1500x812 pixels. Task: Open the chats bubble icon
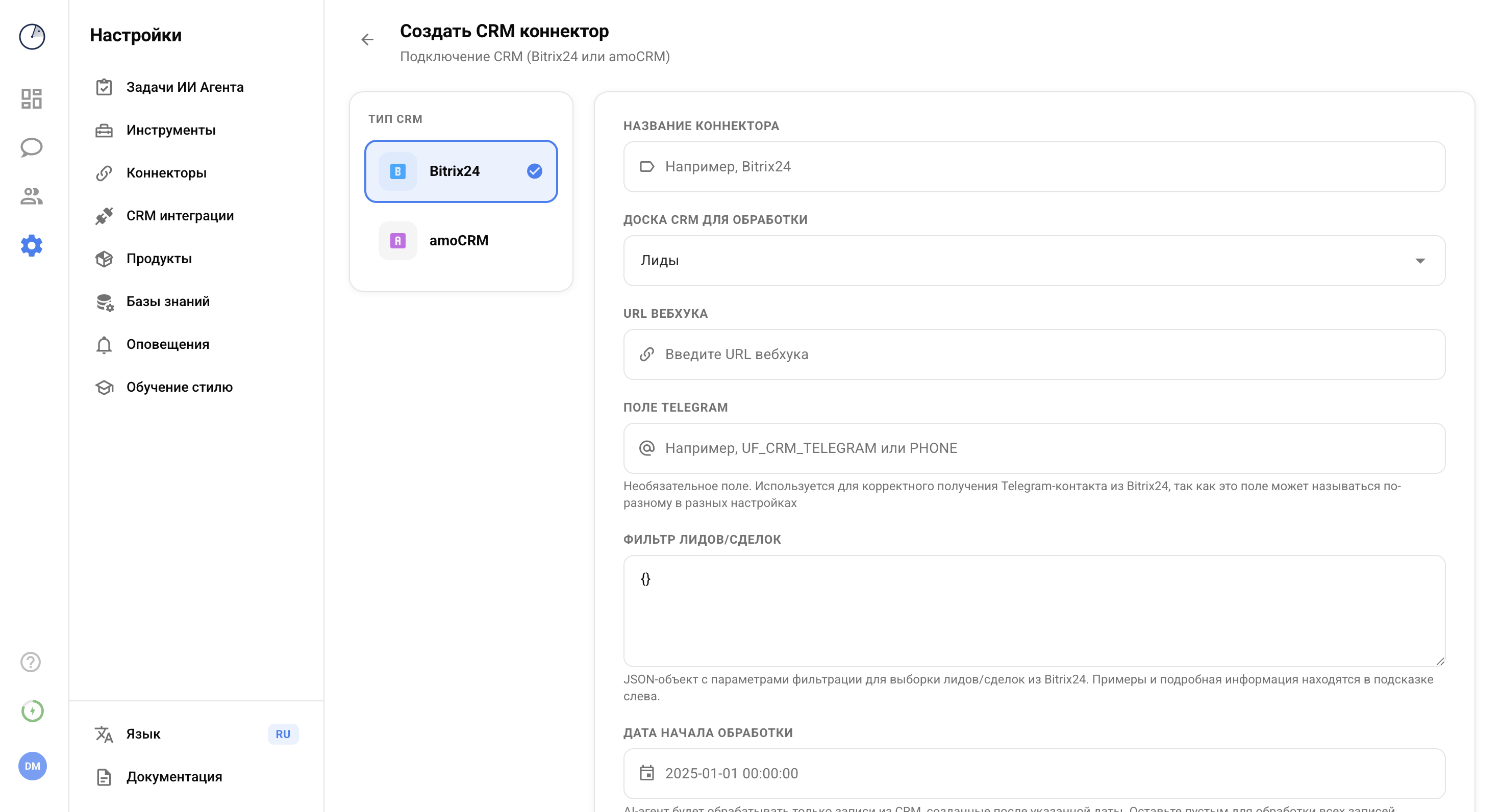(32, 147)
